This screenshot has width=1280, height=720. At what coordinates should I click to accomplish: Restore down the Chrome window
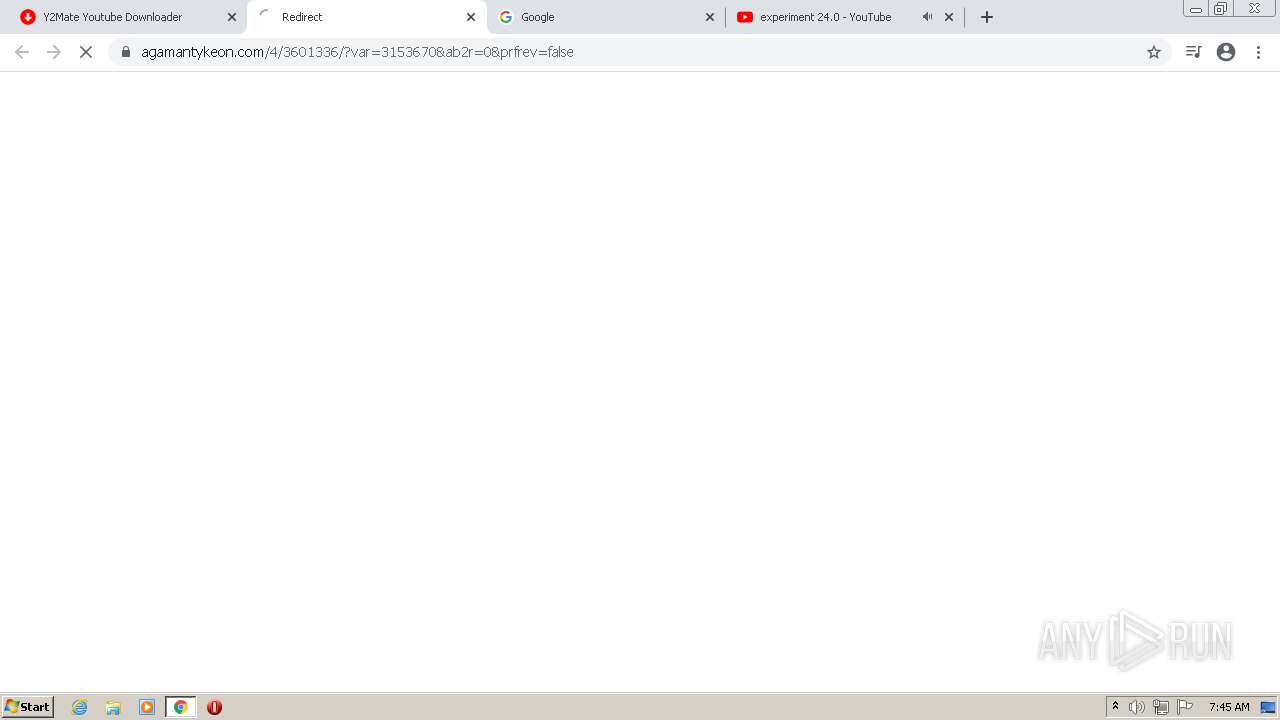pyautogui.click(x=1221, y=8)
